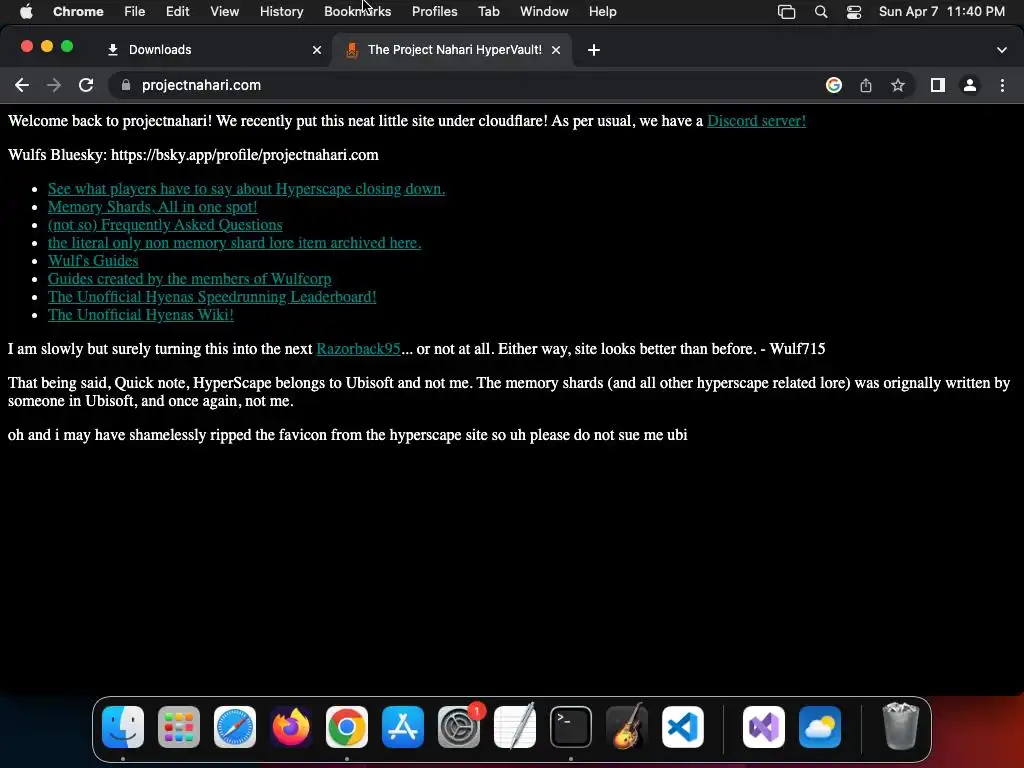The width and height of the screenshot is (1024, 768).
Task: Follow the Discord server! link
Action: click(756, 121)
